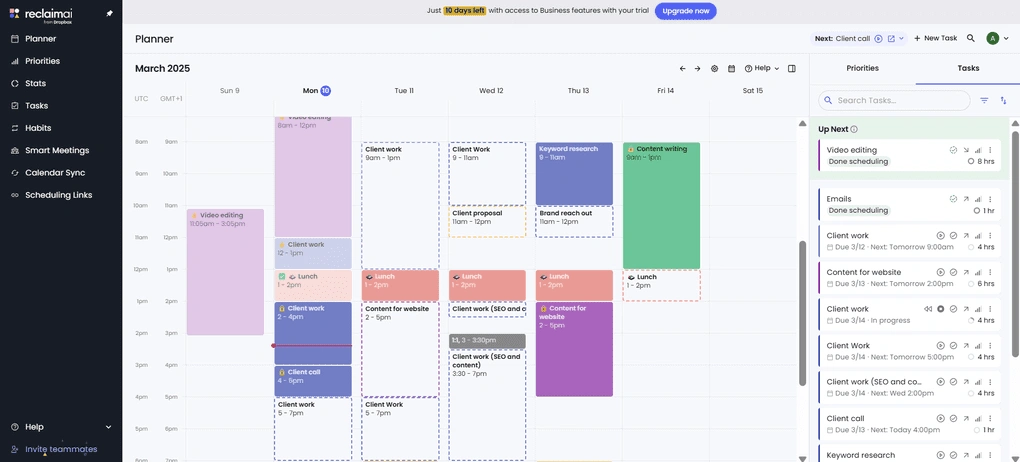The width and height of the screenshot is (1020, 462).
Task: Click priority bars icon on Content for website
Action: coord(978,272)
